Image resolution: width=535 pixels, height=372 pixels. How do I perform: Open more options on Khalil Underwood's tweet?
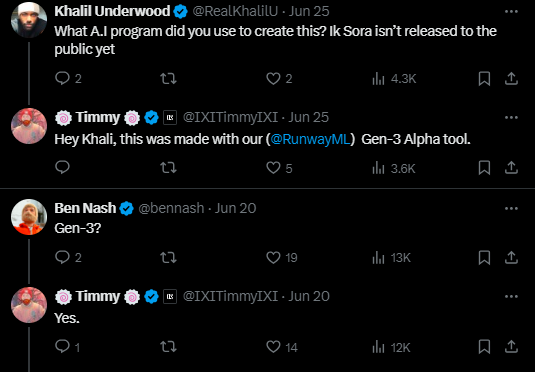[511, 12]
